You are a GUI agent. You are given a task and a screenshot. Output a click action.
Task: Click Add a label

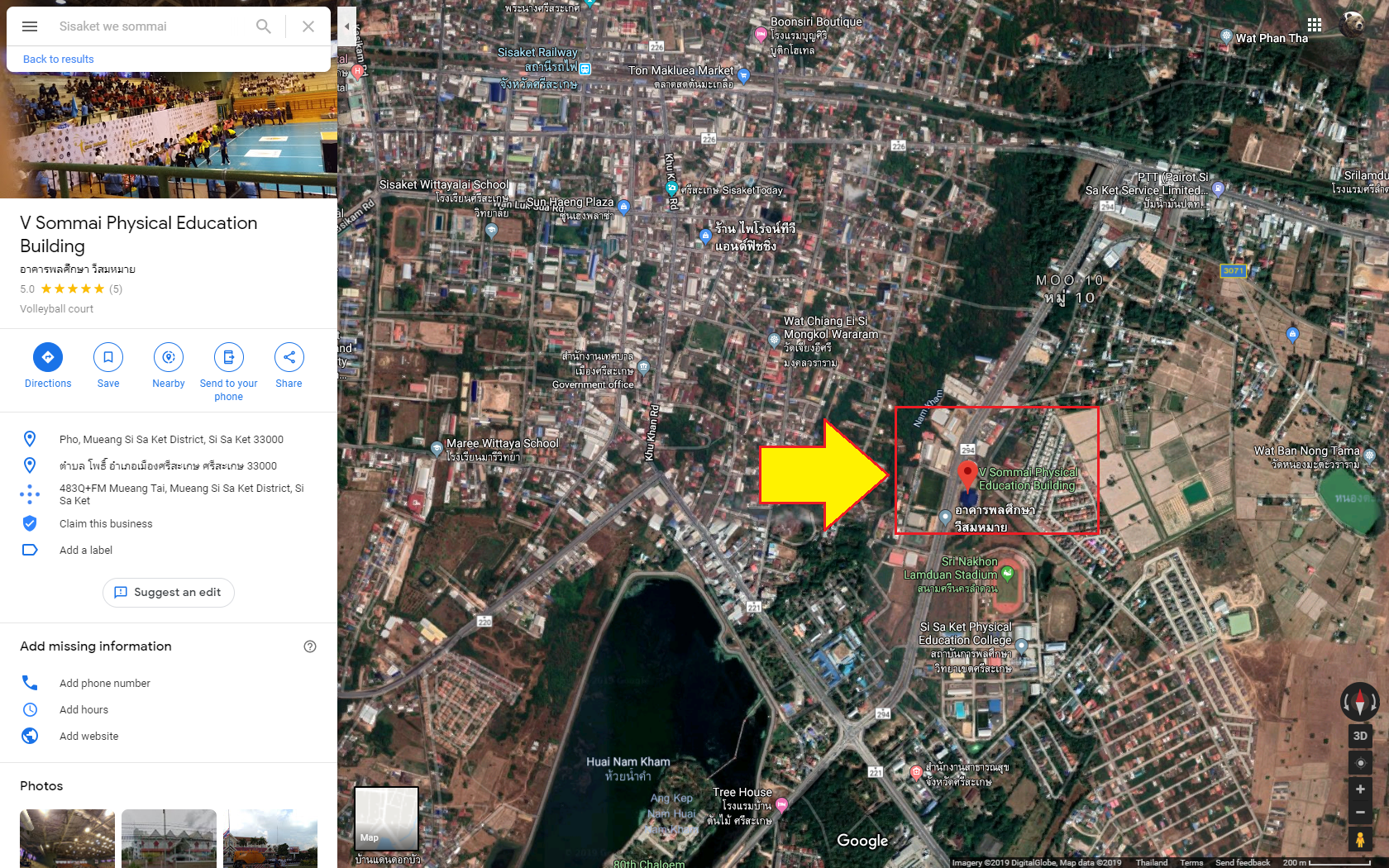[86, 551]
